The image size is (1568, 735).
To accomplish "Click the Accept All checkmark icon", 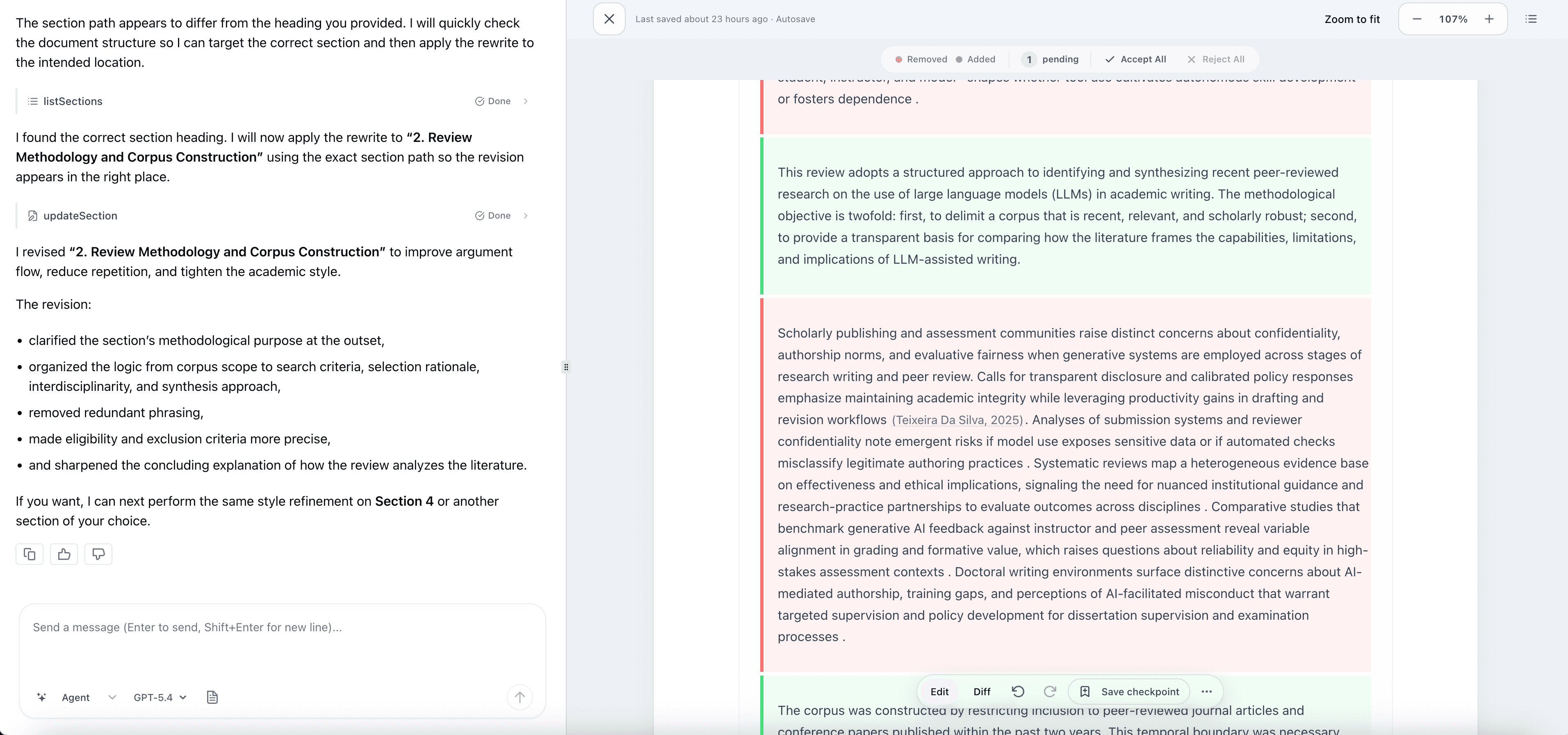I will tap(1110, 59).
